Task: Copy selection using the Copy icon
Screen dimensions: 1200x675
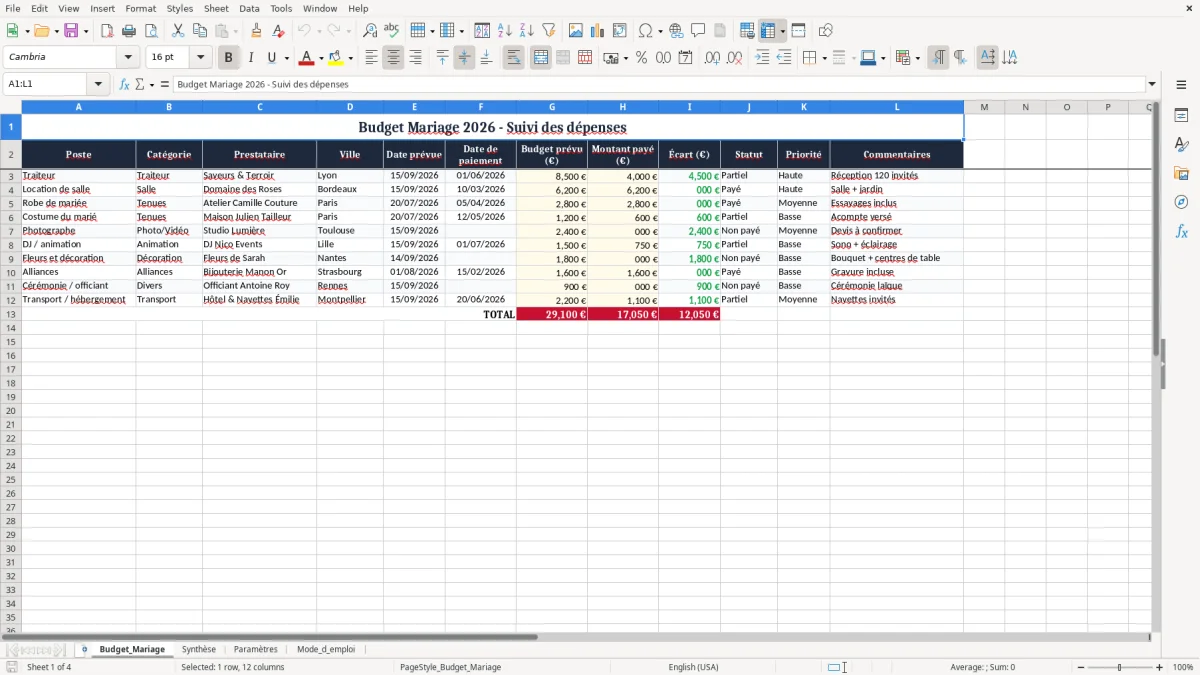Action: (x=199, y=31)
